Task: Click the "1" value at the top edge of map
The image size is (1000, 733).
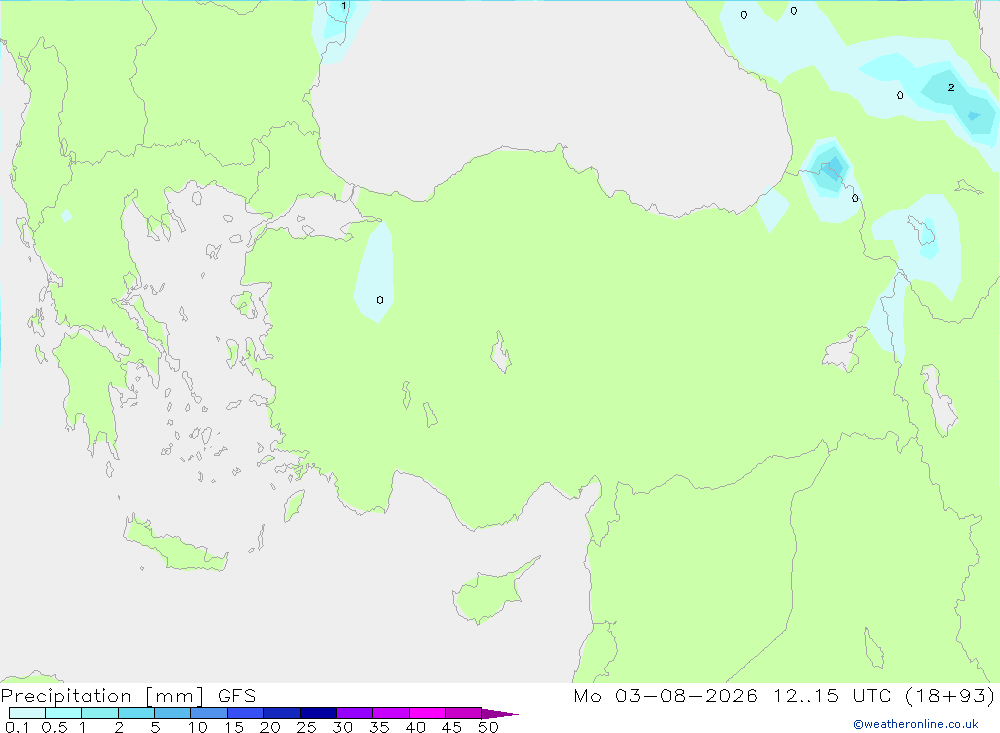Action: pyautogui.click(x=344, y=6)
